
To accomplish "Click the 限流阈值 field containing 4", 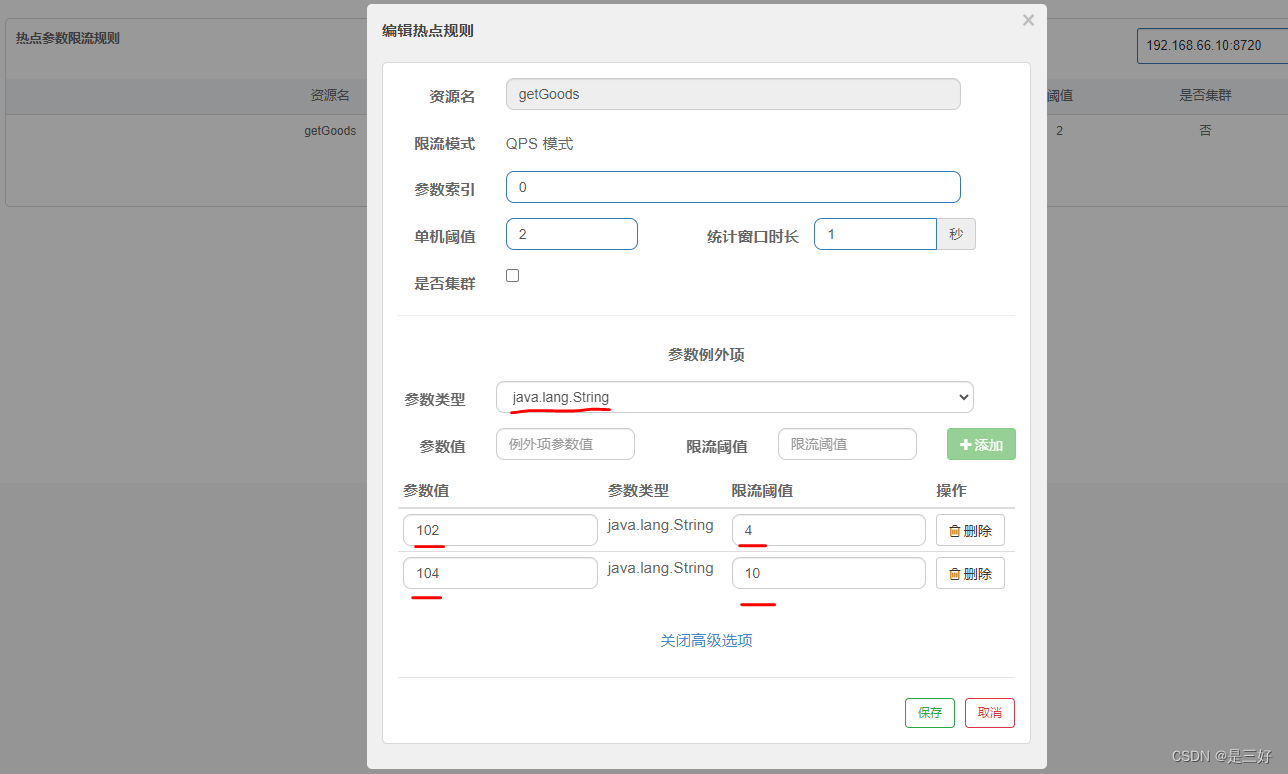I will [829, 530].
